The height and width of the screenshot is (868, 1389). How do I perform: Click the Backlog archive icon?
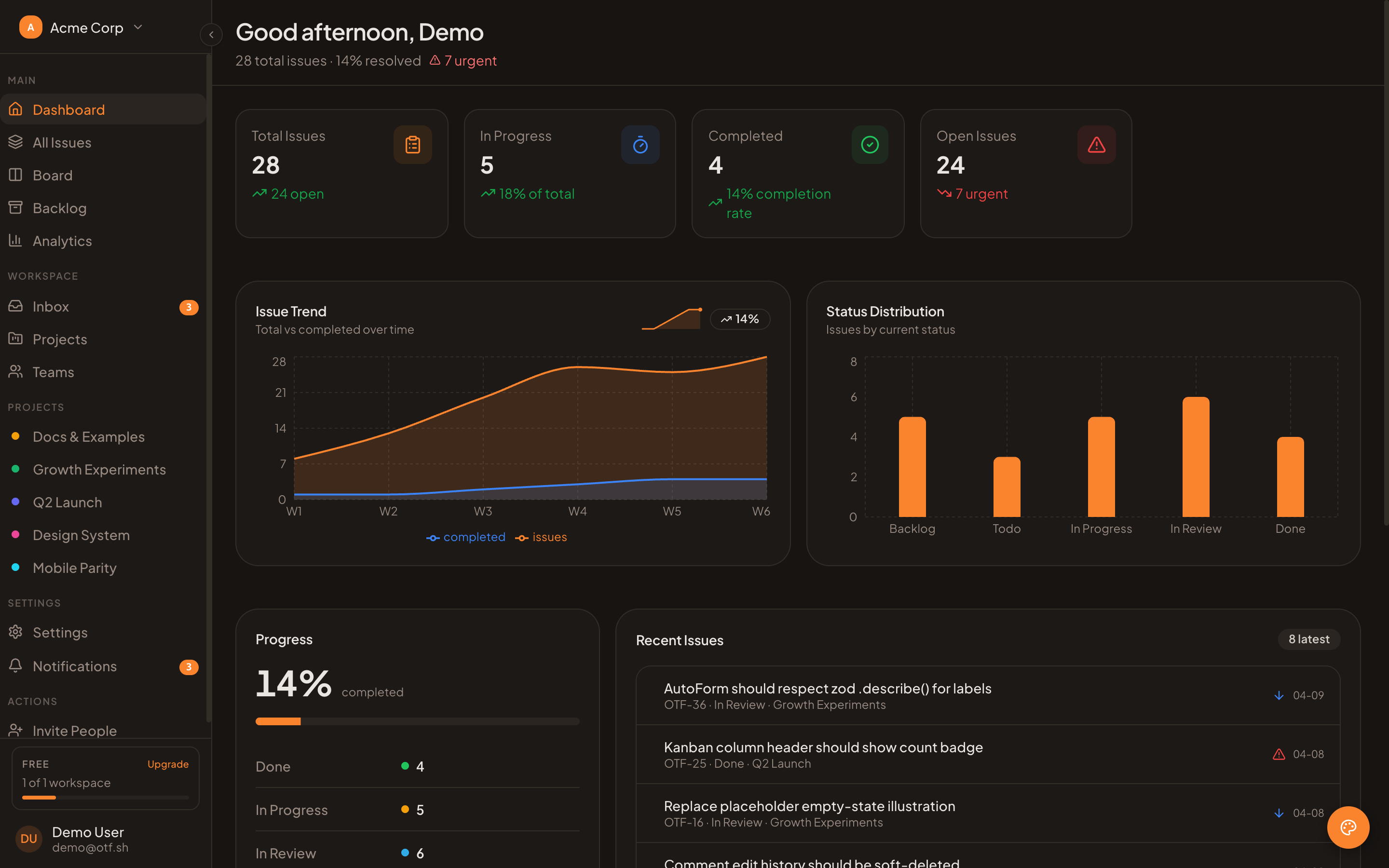tap(15, 207)
